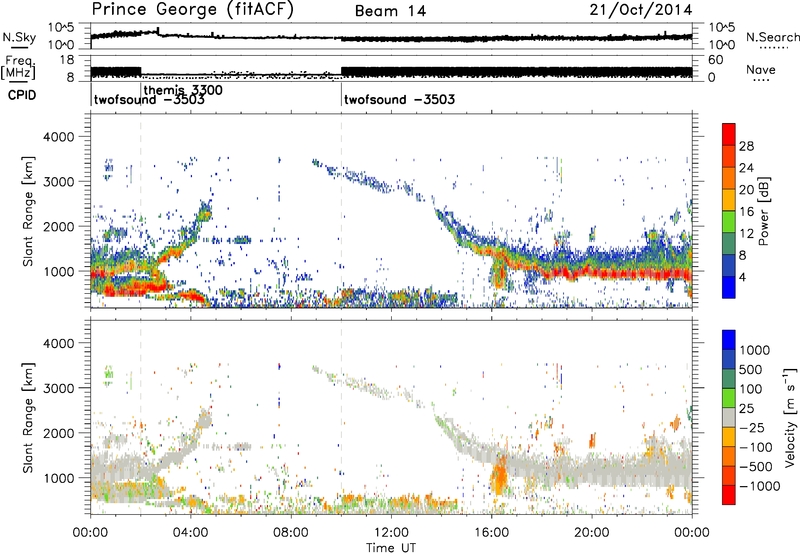Click the '4000' tick in the power panel
This screenshot has width=800, height=554.
tap(58, 137)
